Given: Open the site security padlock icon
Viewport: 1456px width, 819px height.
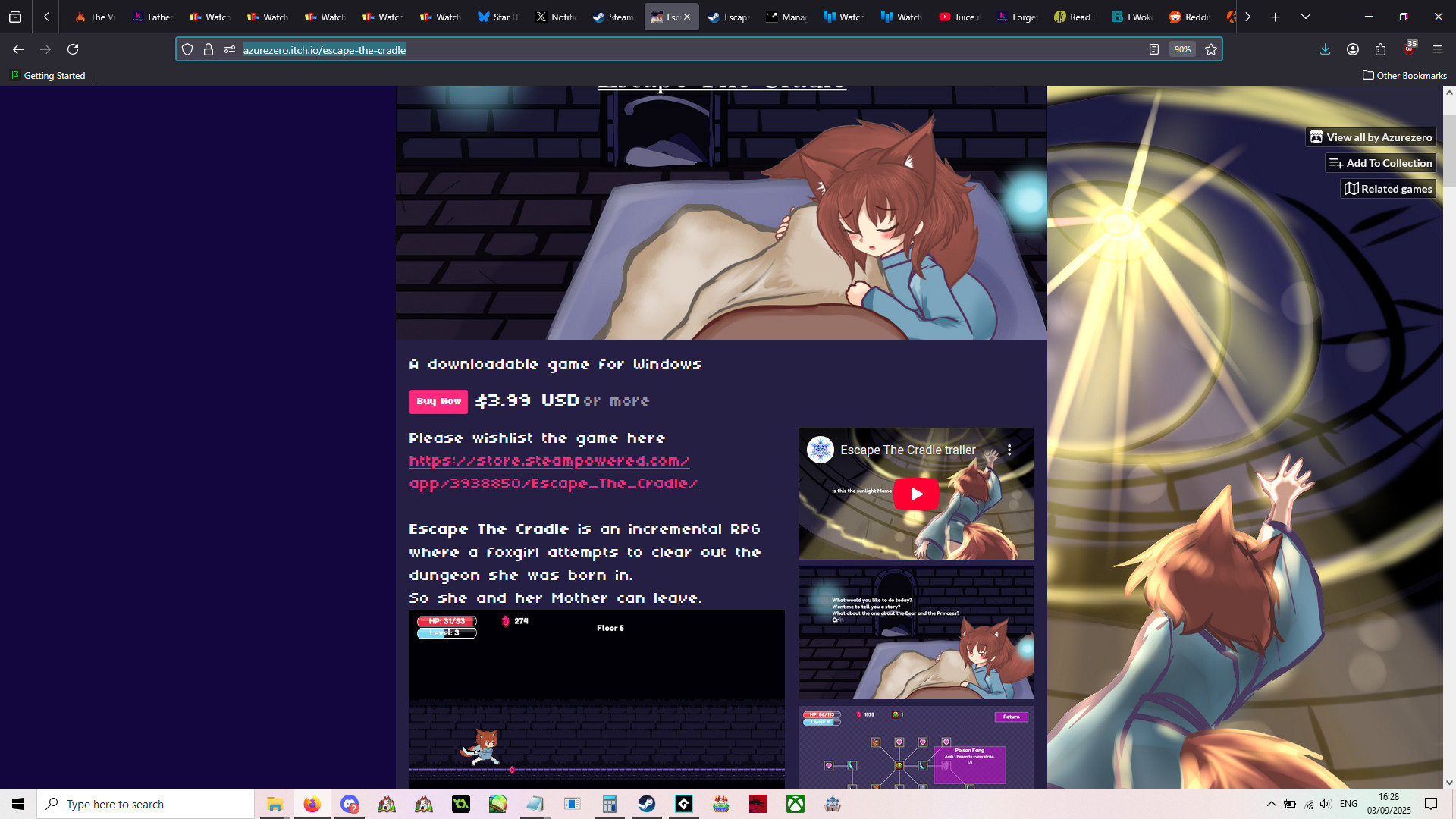Looking at the screenshot, I should (x=209, y=49).
